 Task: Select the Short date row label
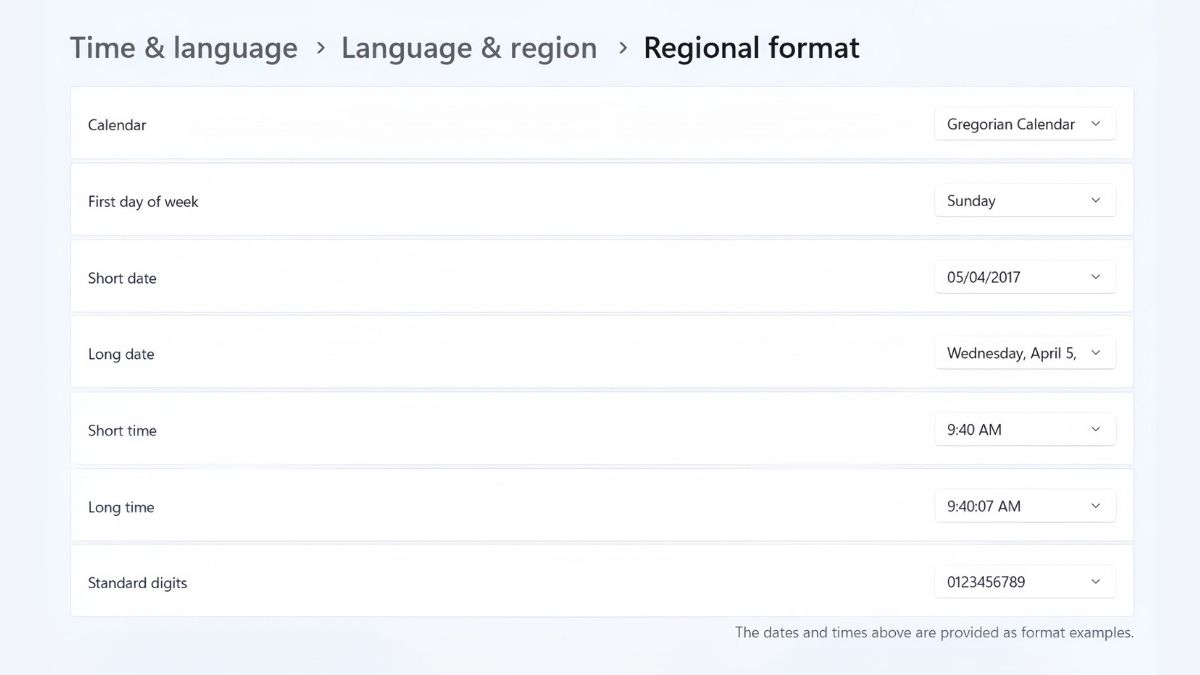point(122,278)
